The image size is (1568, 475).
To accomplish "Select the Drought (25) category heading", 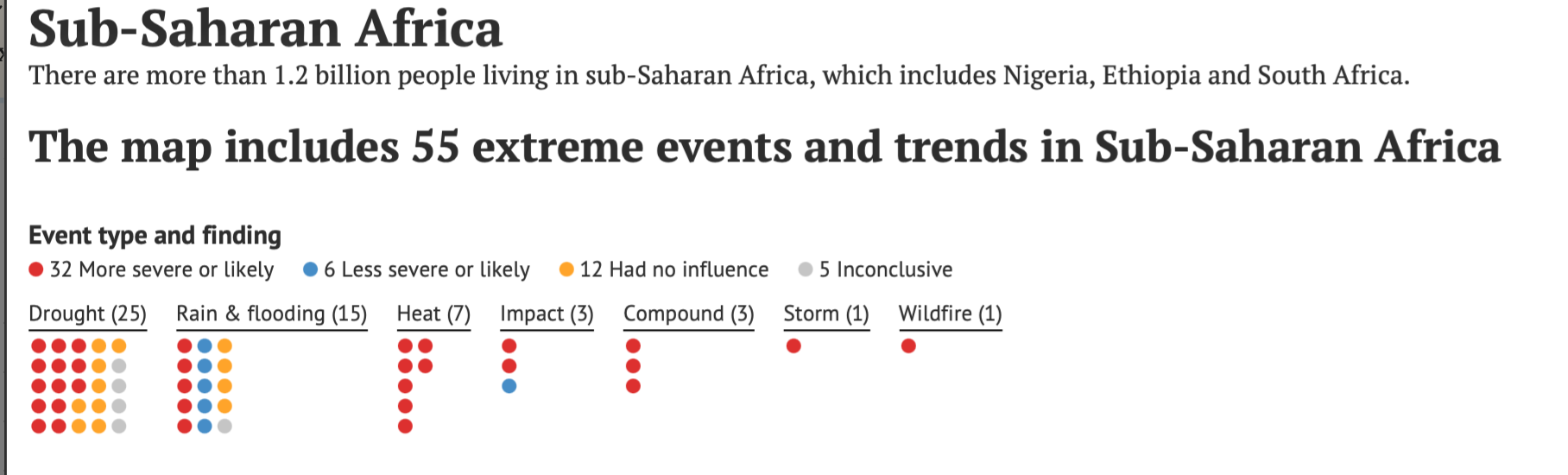I will [x=88, y=314].
